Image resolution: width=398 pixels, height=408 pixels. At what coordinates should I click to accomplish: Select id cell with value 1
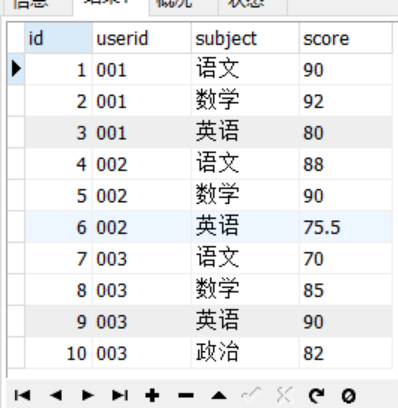[59, 69]
